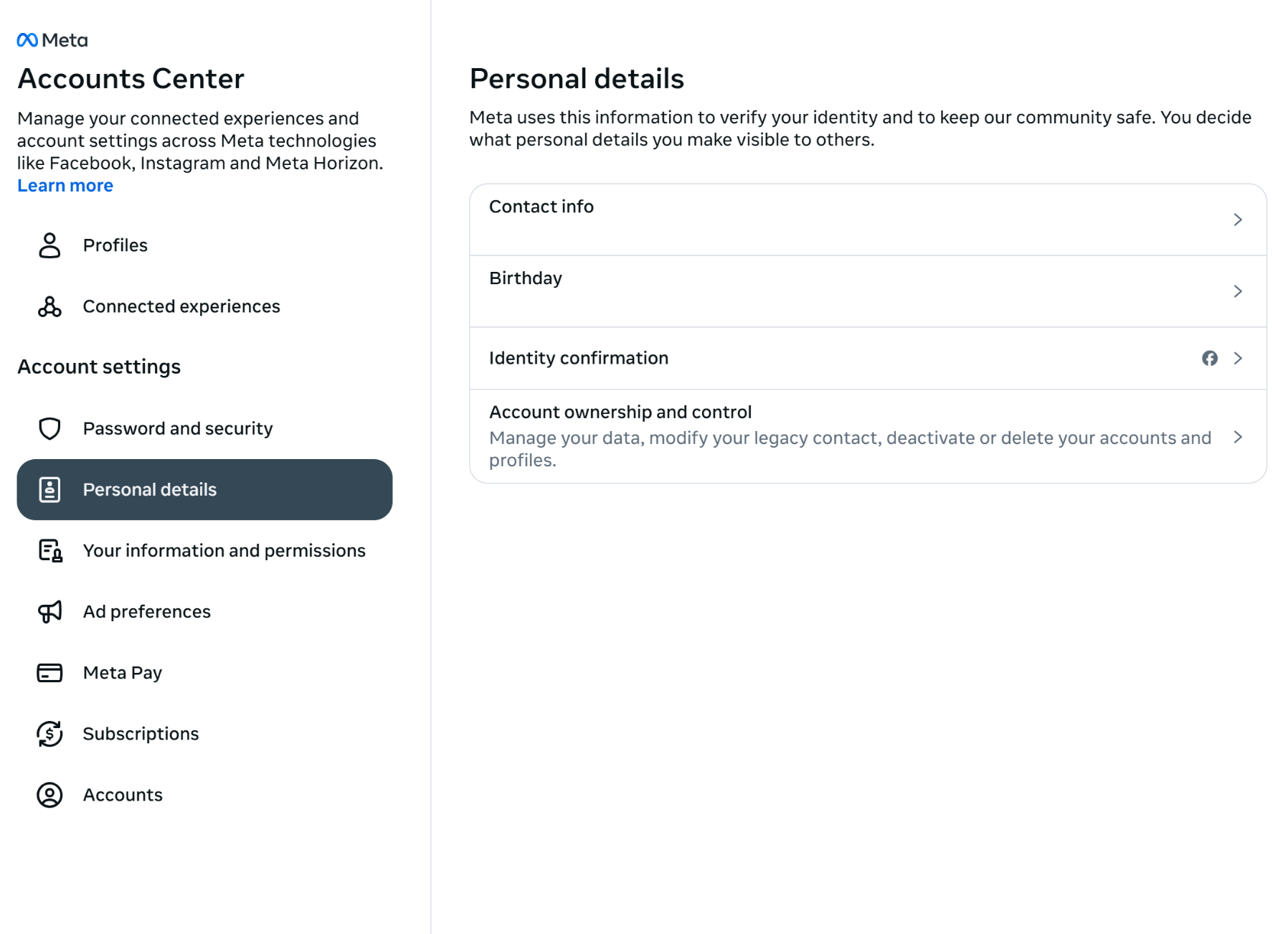Screen dimensions: 1288x934
Task: Click the Subscriptions dollar icon
Action: 49,734
